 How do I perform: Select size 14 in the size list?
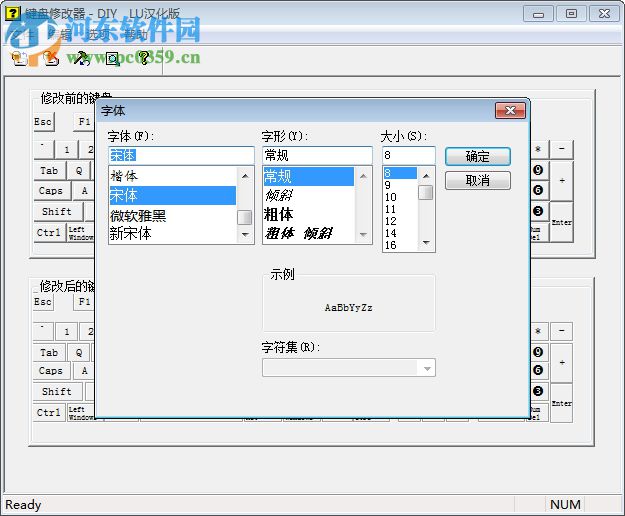[x=400, y=233]
